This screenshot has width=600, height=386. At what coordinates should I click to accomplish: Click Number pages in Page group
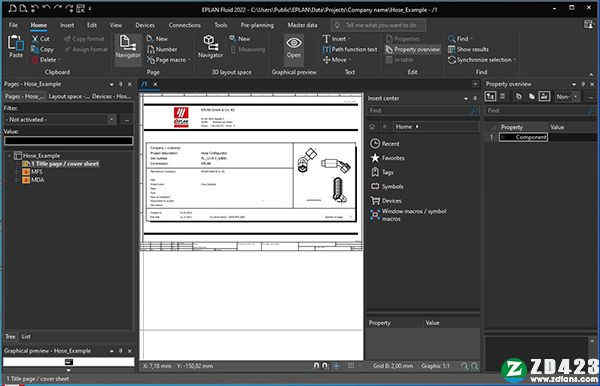point(162,49)
